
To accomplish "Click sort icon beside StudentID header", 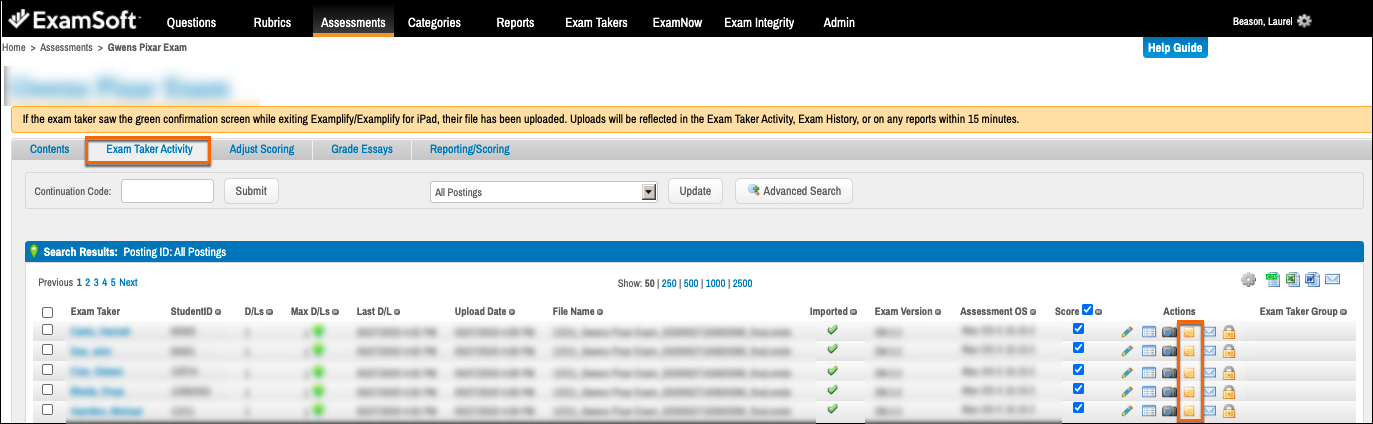I will pyautogui.click(x=218, y=313).
